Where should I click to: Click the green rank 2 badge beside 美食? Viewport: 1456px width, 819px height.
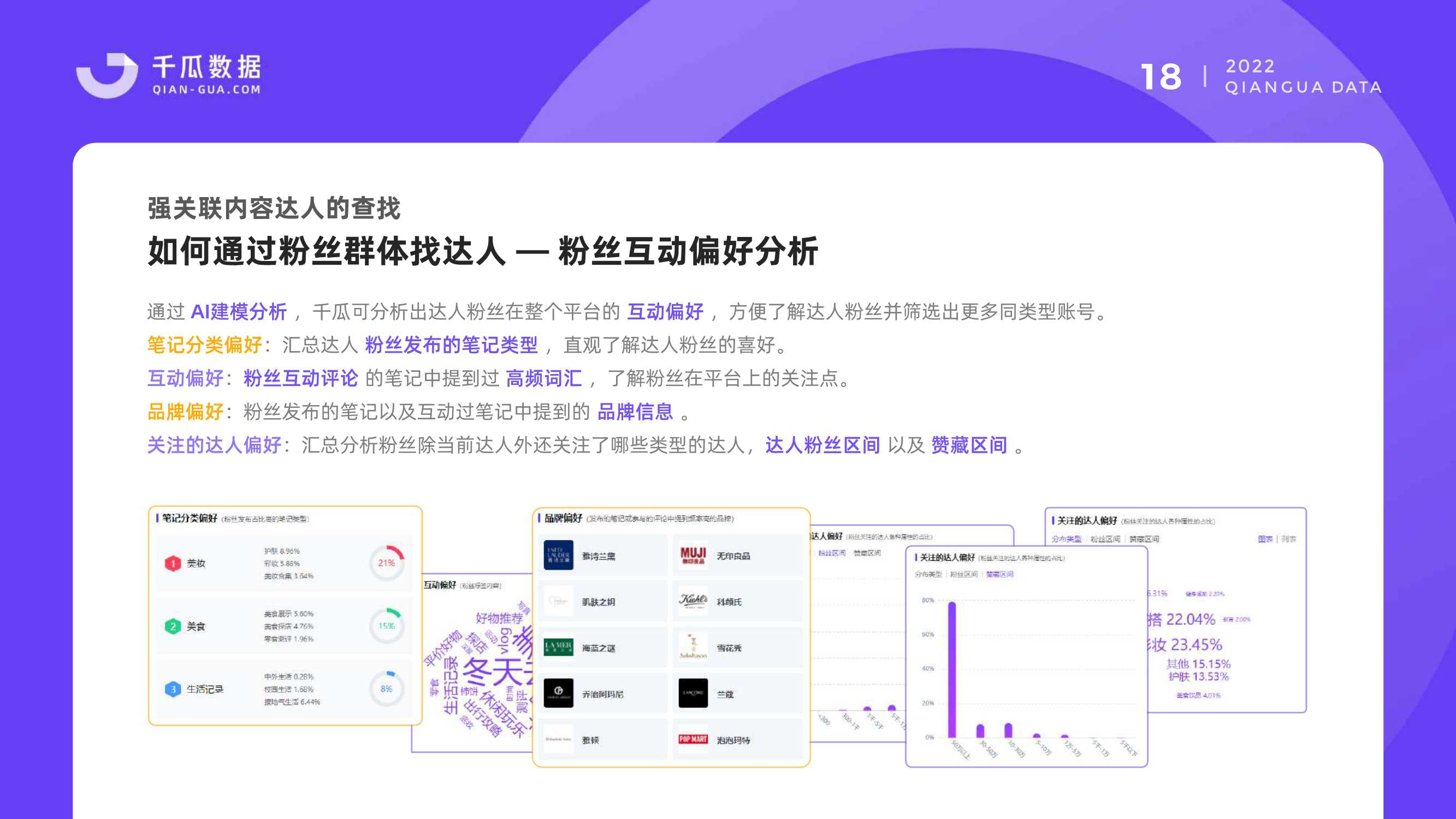coord(173,626)
